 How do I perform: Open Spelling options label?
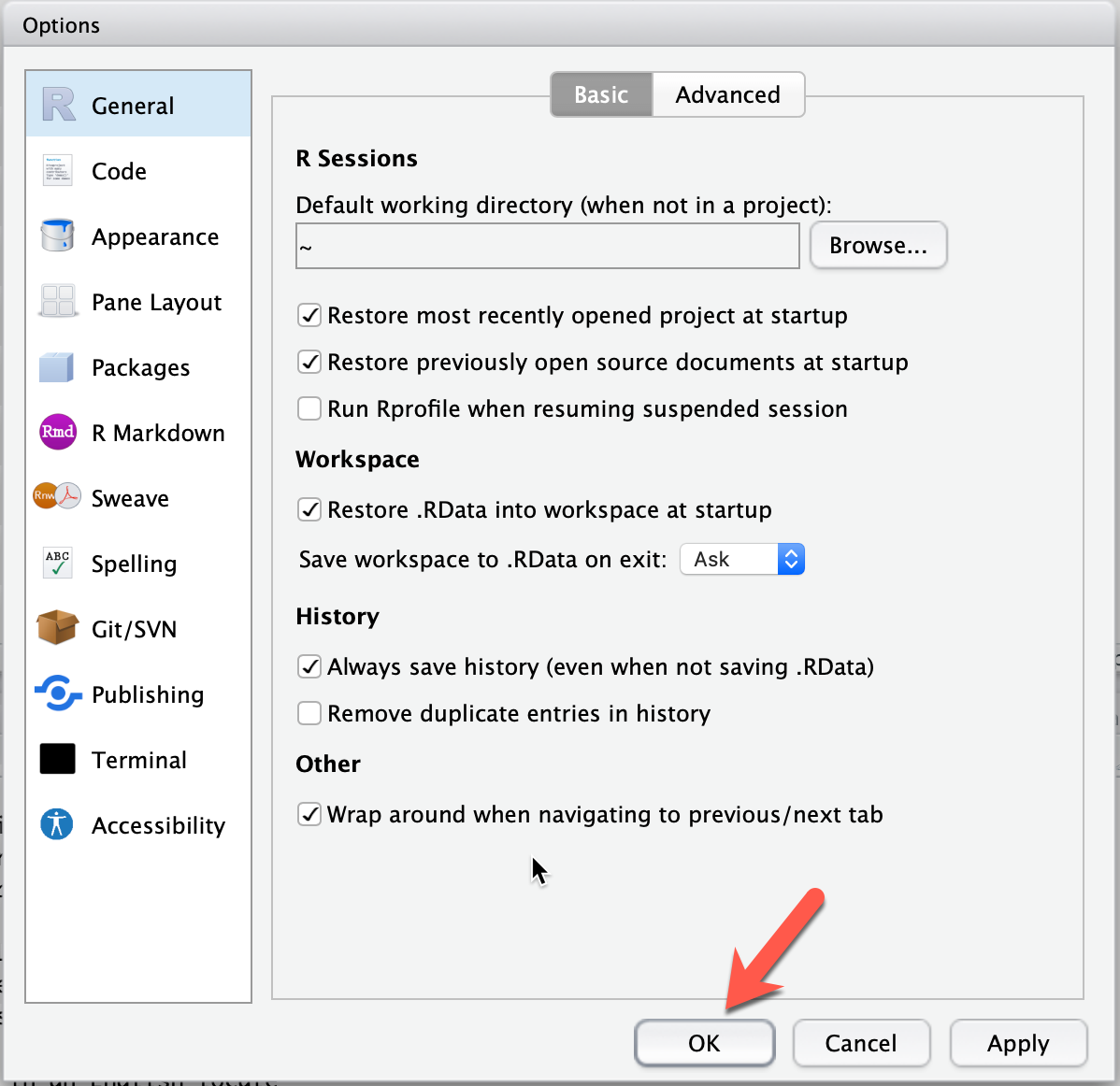point(134,564)
